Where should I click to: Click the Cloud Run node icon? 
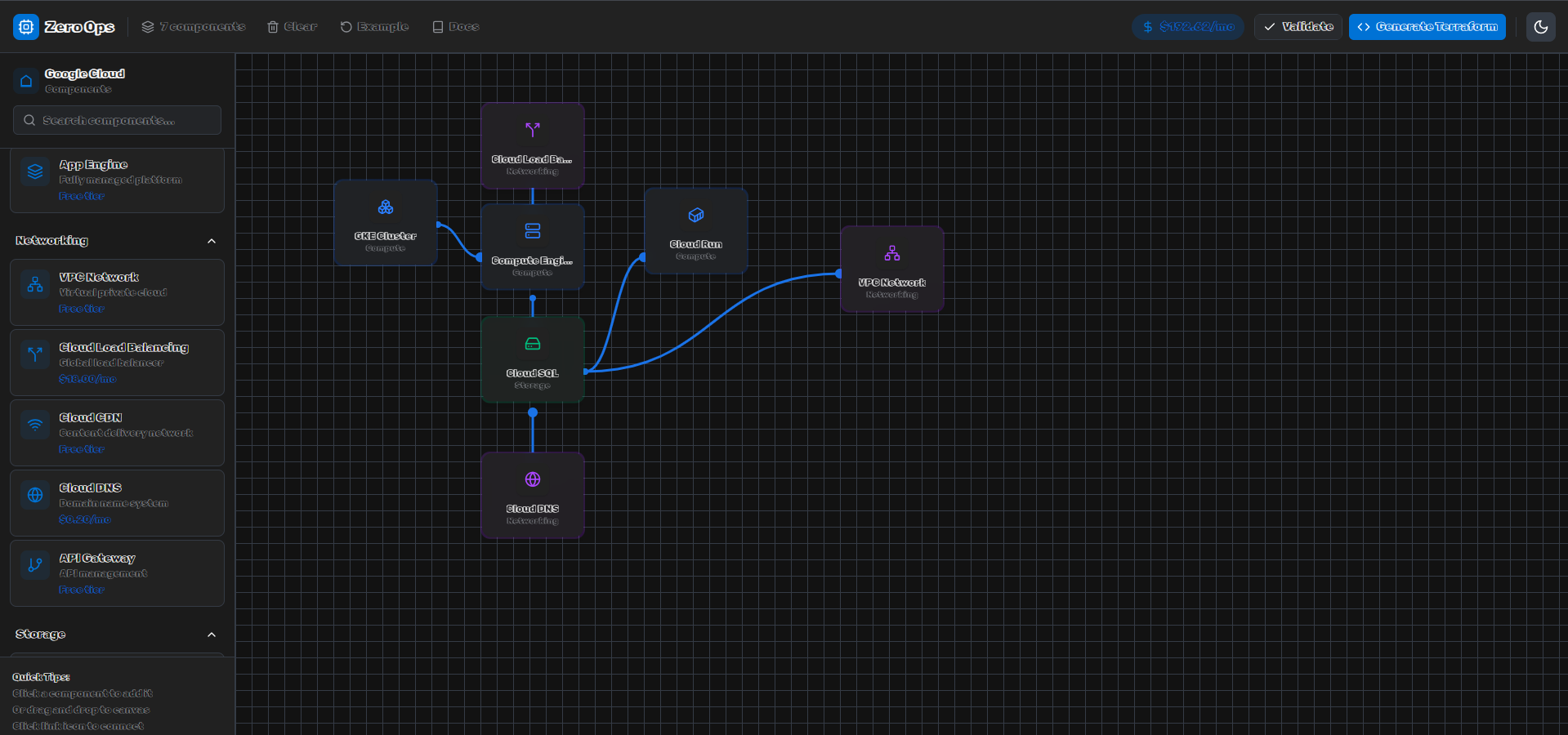(696, 216)
